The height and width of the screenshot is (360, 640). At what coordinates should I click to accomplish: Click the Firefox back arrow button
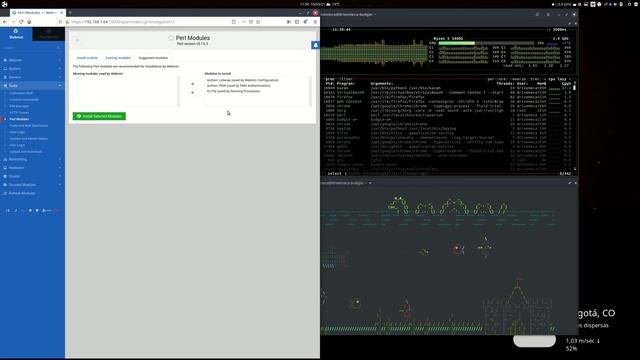pos(5,22)
